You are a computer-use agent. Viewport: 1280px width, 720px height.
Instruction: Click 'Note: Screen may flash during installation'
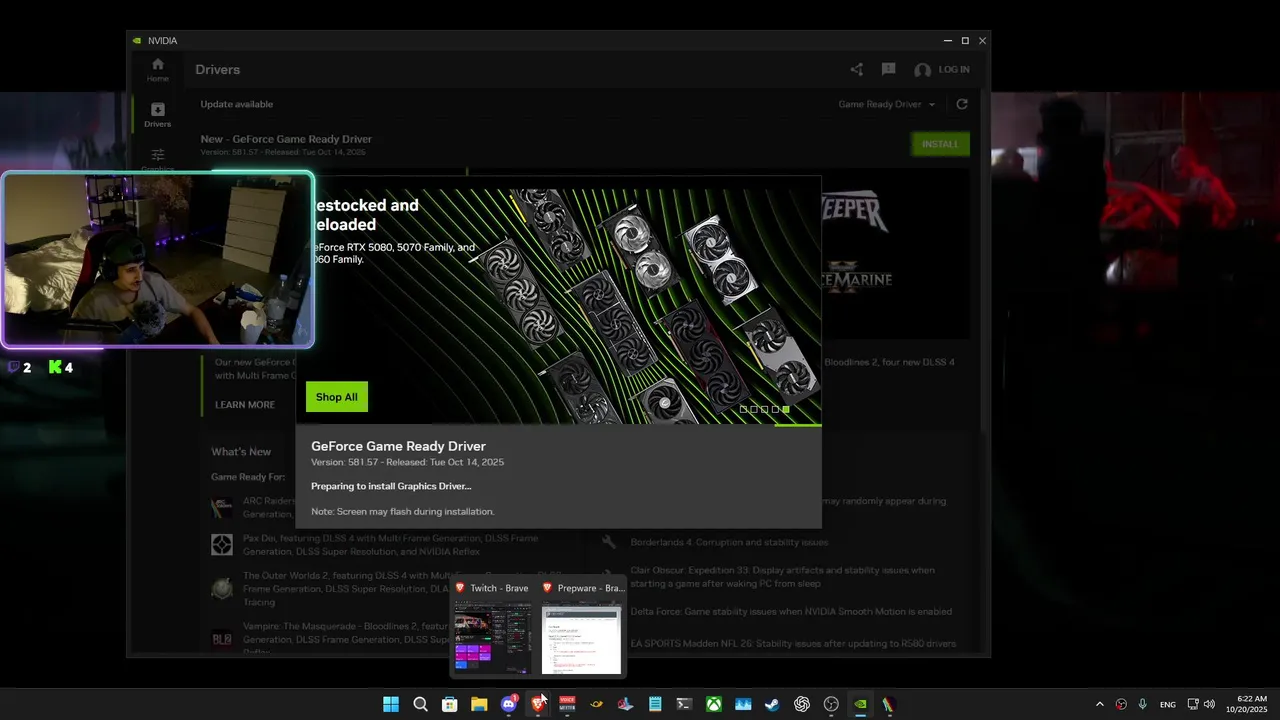(x=403, y=511)
